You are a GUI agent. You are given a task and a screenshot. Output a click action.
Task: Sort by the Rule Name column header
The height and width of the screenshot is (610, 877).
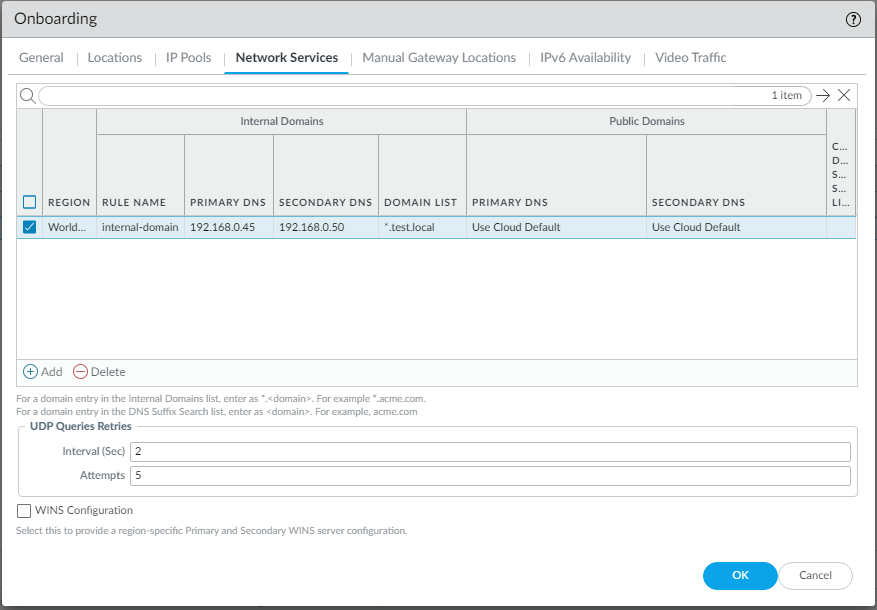coord(134,202)
